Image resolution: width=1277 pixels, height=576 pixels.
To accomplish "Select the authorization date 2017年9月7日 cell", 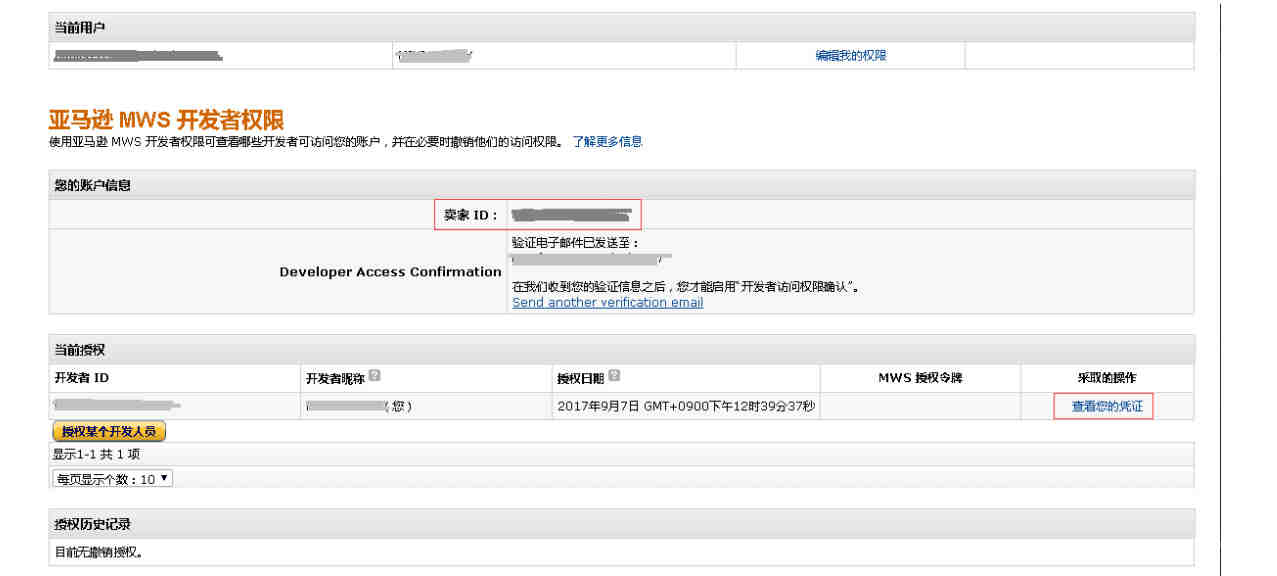I will coord(686,407).
